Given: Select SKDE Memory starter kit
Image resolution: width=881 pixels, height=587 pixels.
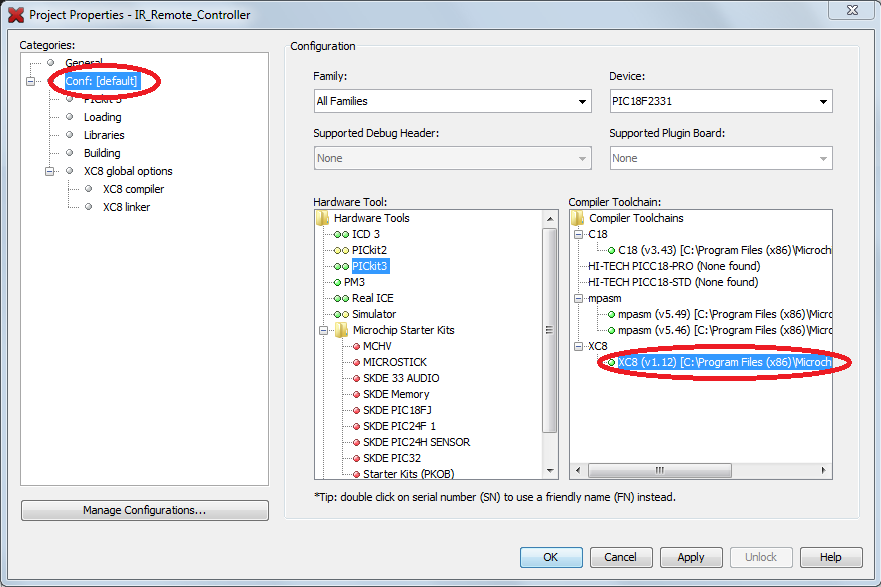Looking at the screenshot, I should [x=396, y=394].
